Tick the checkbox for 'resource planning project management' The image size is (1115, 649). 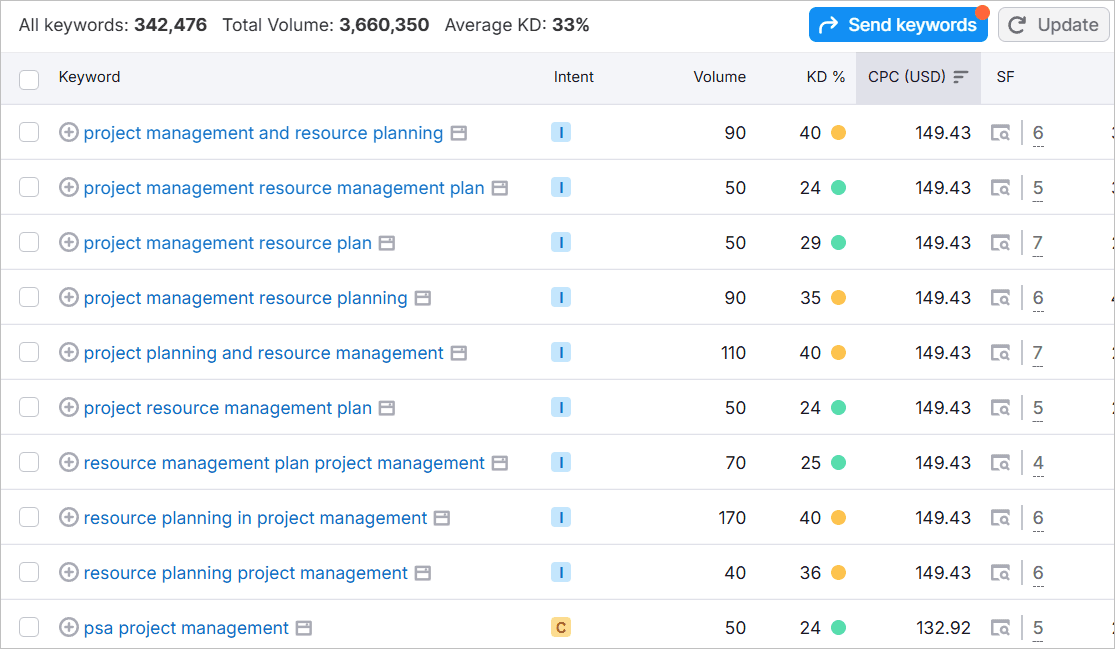29,572
